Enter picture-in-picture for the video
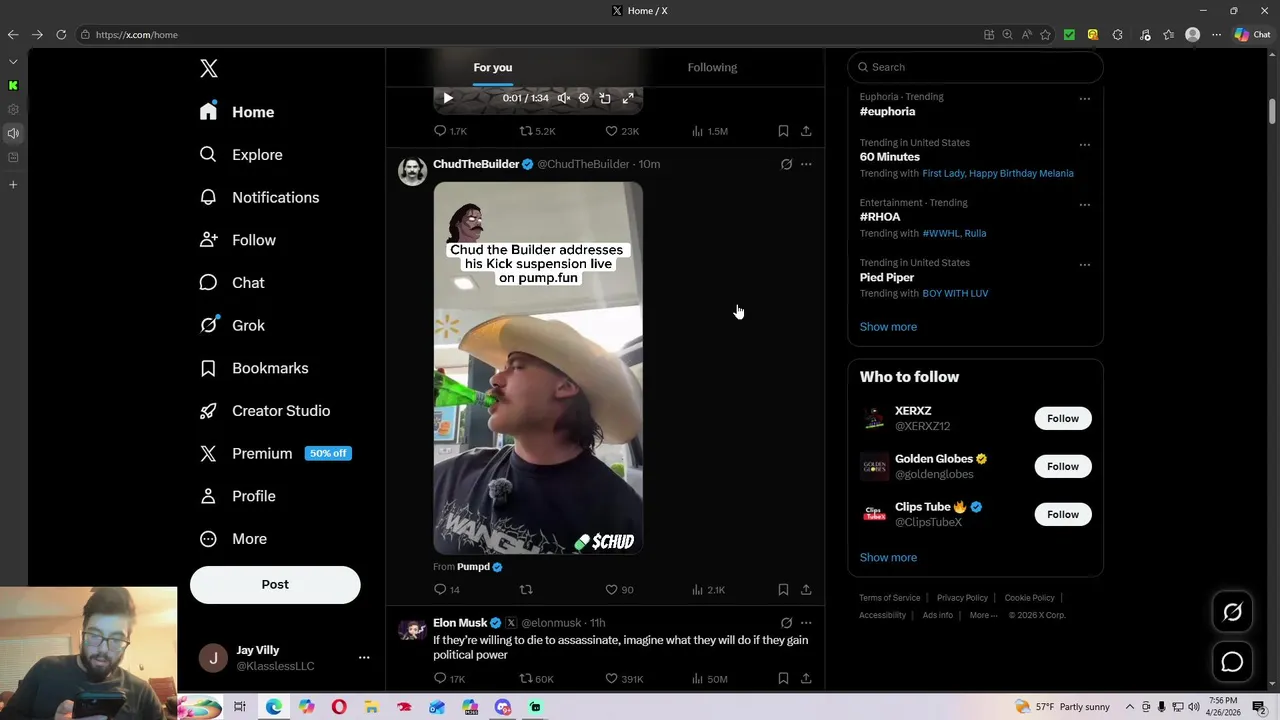The height and width of the screenshot is (720, 1280). tap(605, 98)
